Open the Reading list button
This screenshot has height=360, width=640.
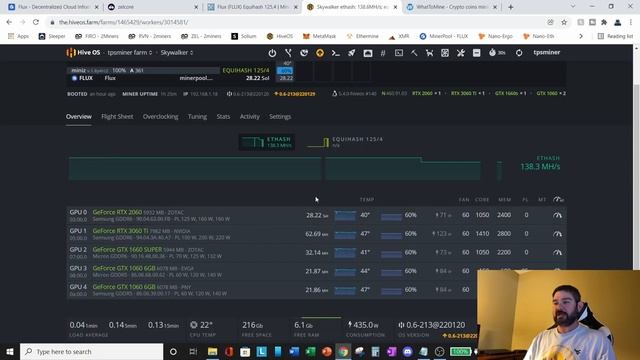point(616,36)
